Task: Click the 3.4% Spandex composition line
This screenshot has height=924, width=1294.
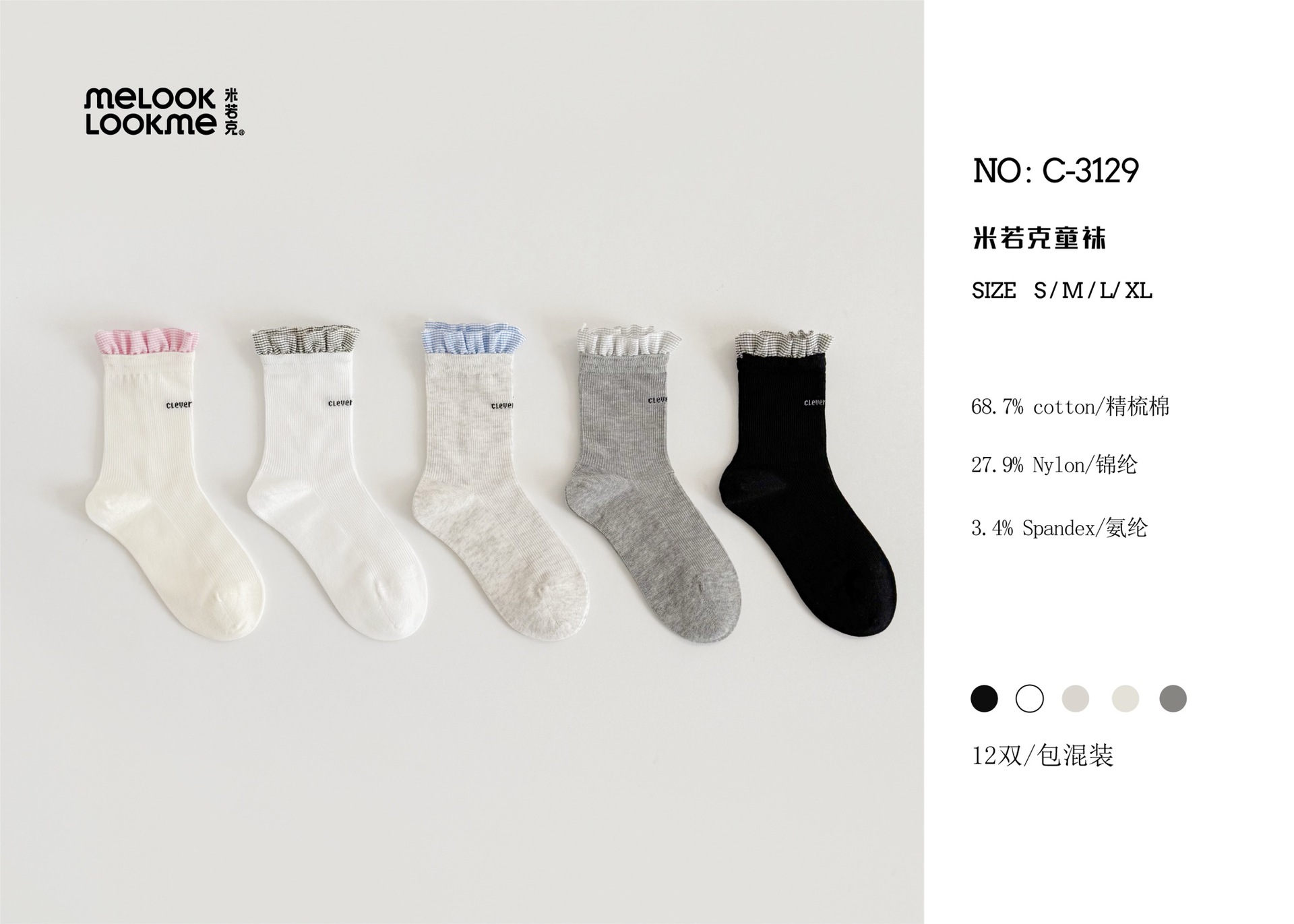Action: click(x=1059, y=528)
